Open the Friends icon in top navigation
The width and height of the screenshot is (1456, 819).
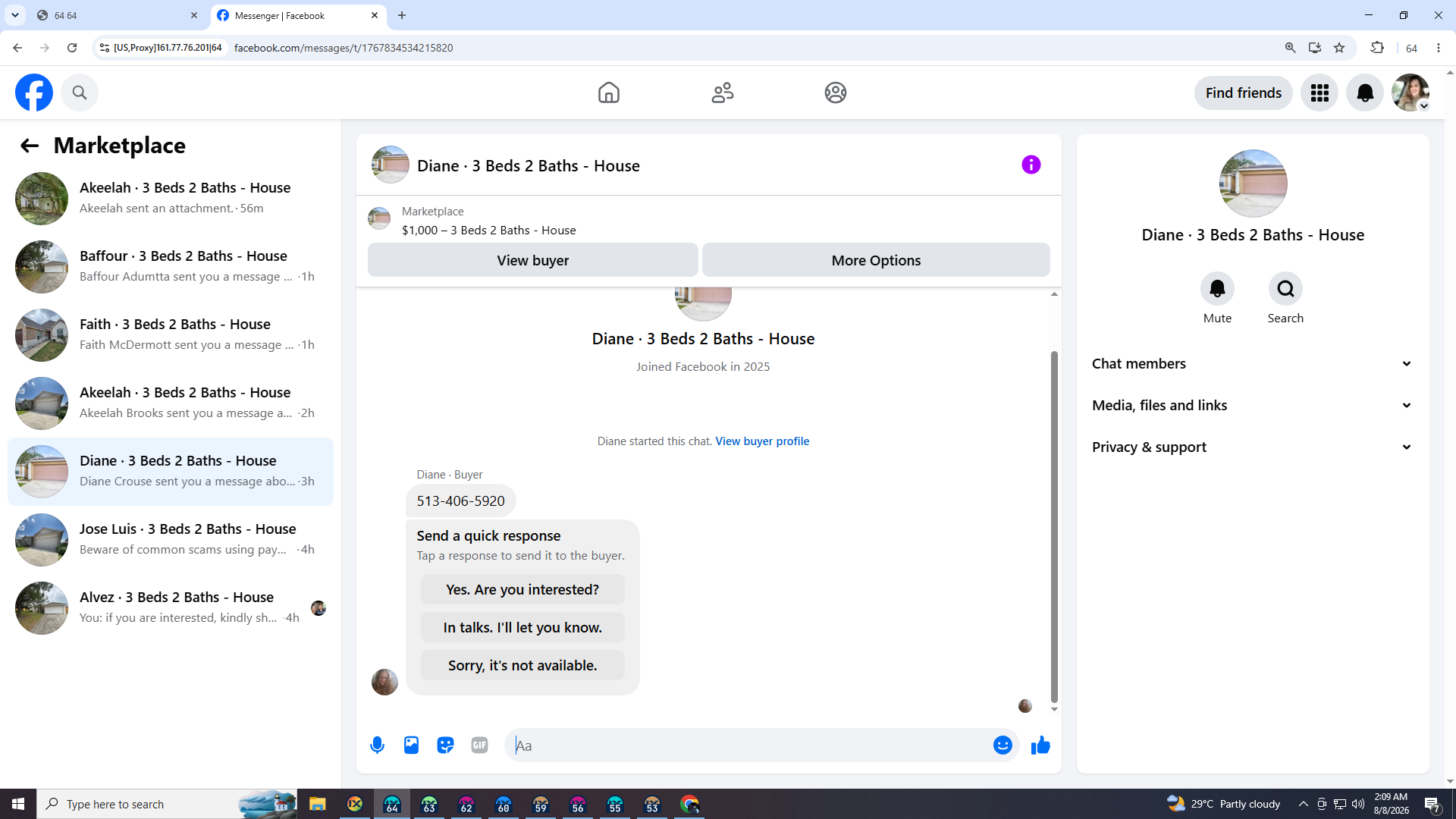pos(722,93)
